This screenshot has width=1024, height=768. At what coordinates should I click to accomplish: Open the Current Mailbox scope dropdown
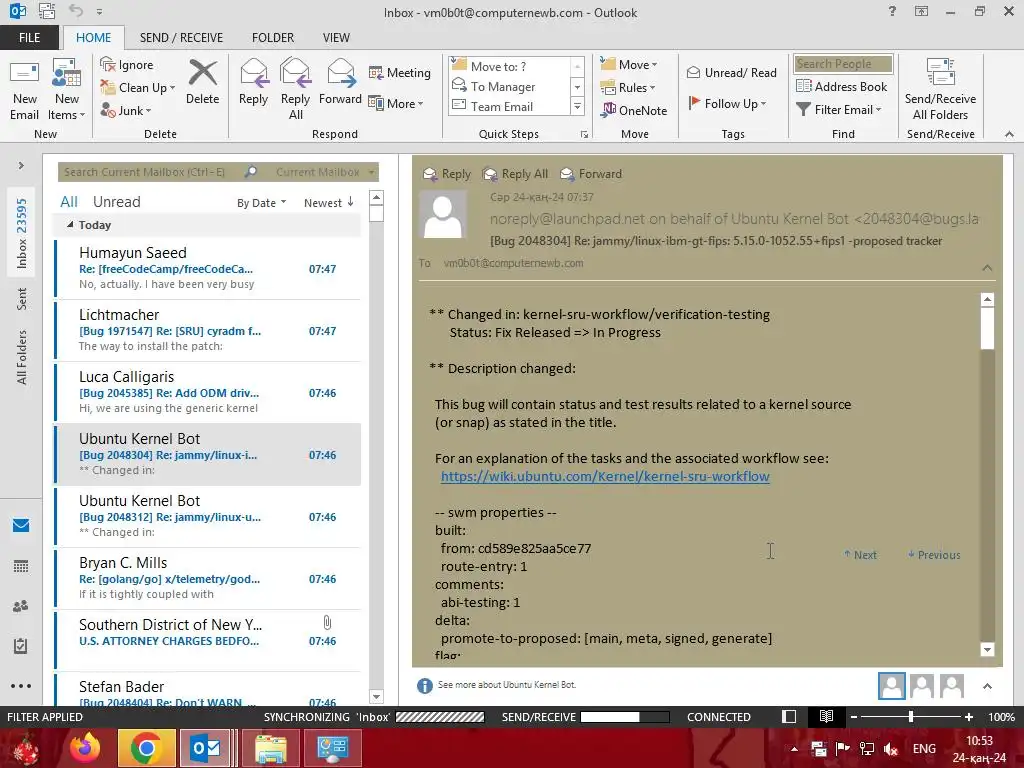[x=325, y=172]
